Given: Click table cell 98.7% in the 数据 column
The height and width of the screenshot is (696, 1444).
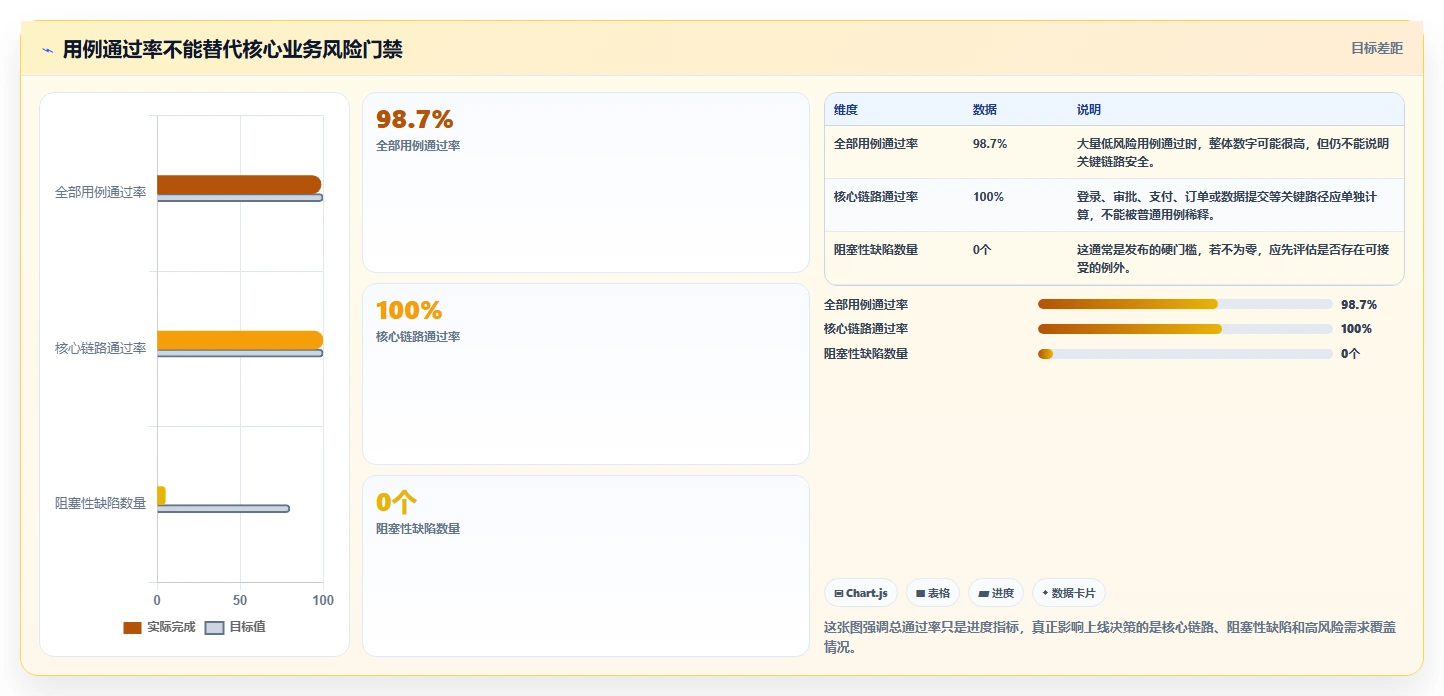Looking at the screenshot, I should pos(990,144).
